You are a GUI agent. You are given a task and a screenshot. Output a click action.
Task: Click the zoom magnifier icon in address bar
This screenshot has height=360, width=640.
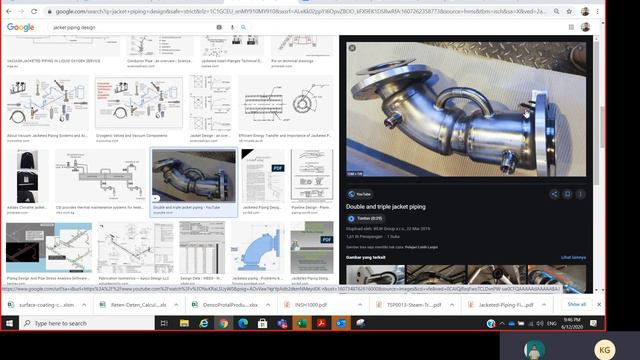click(x=556, y=11)
